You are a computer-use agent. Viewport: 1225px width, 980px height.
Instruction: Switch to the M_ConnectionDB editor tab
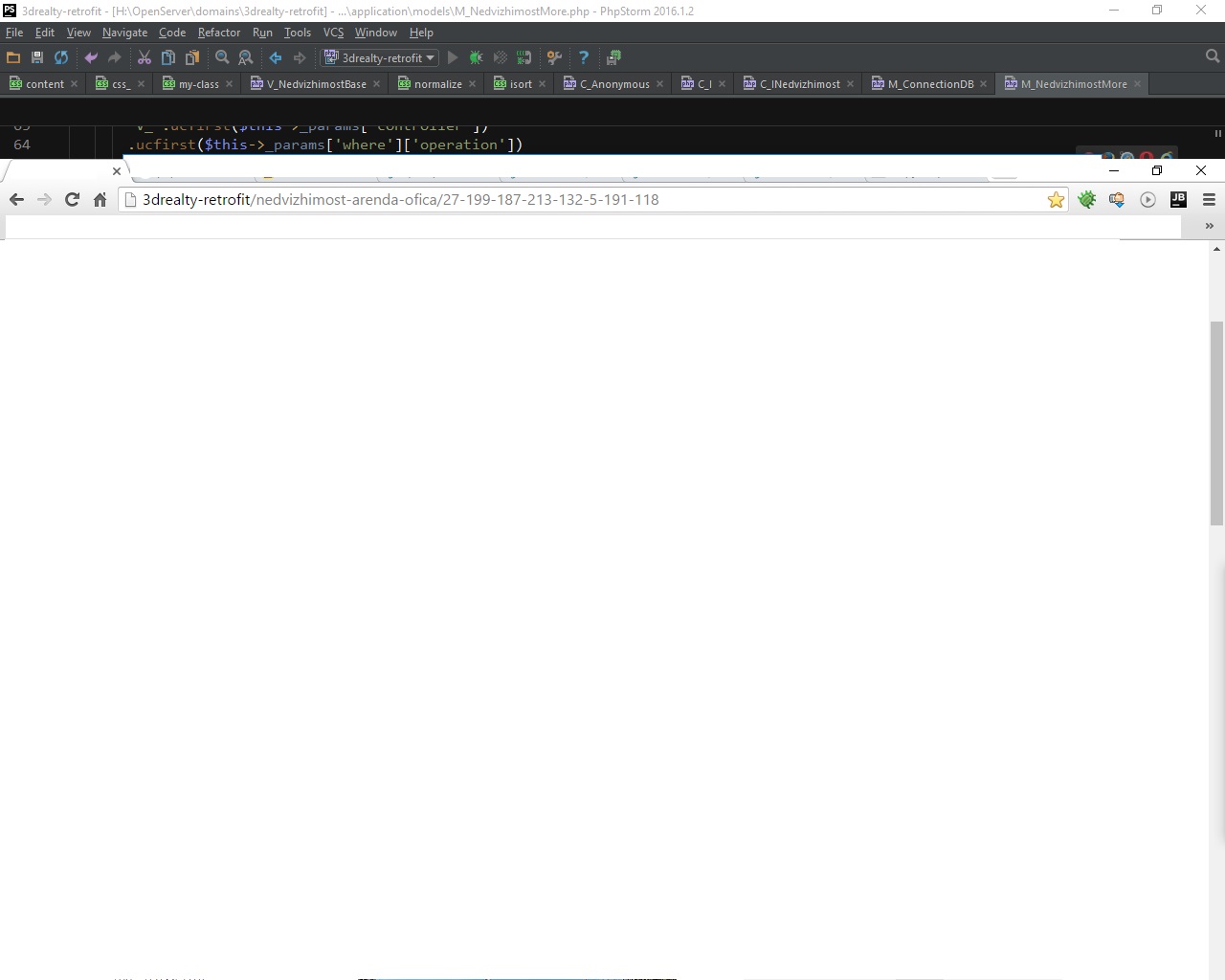(929, 84)
